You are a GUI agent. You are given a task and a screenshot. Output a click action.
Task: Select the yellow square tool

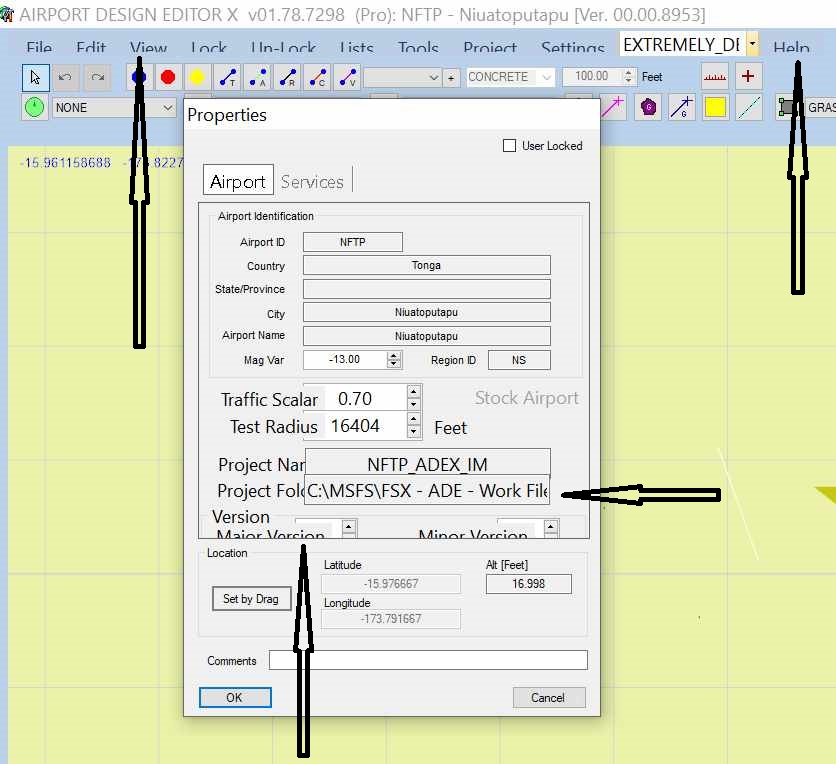(715, 108)
